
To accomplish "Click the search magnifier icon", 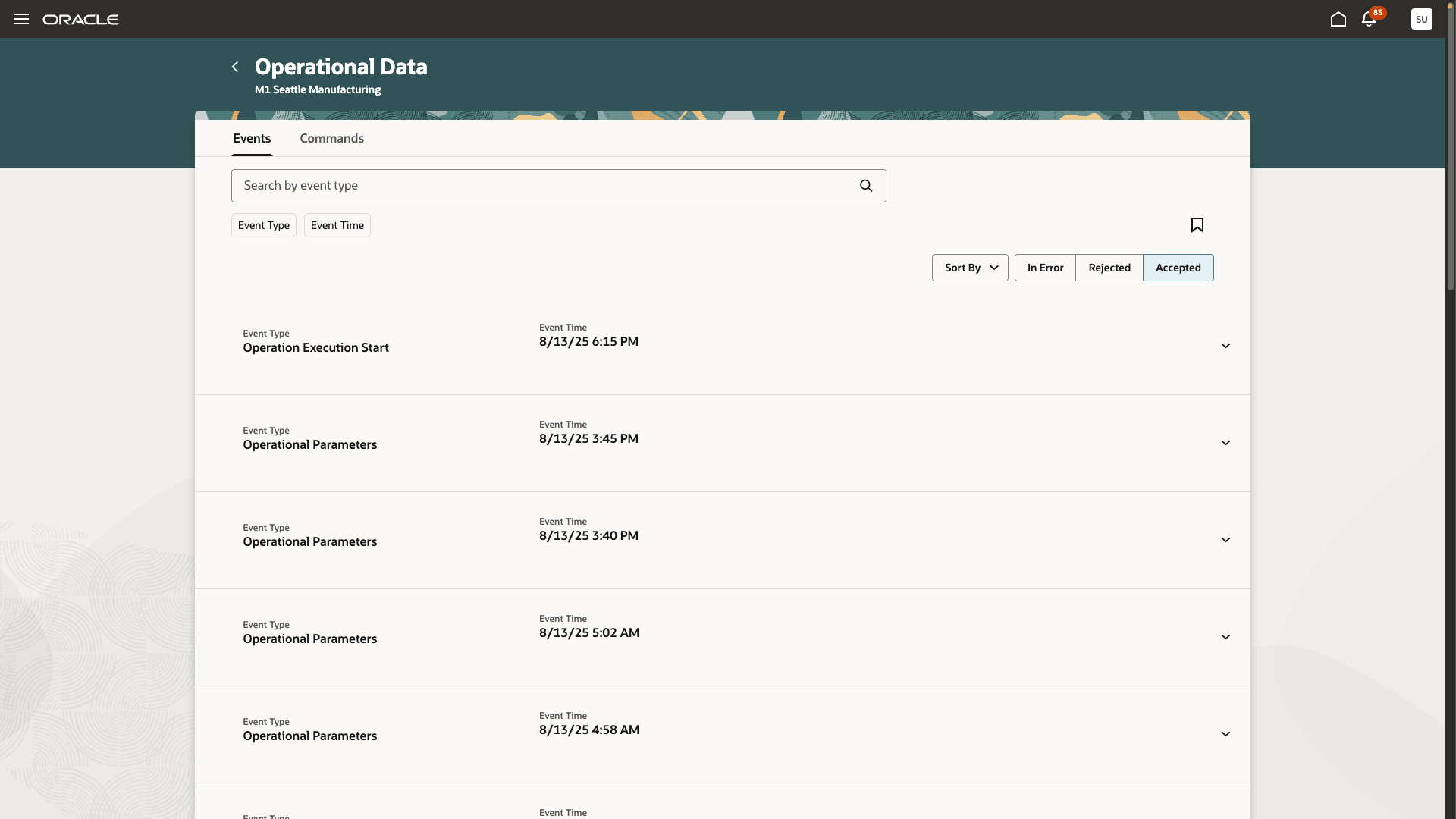I will coord(865,185).
